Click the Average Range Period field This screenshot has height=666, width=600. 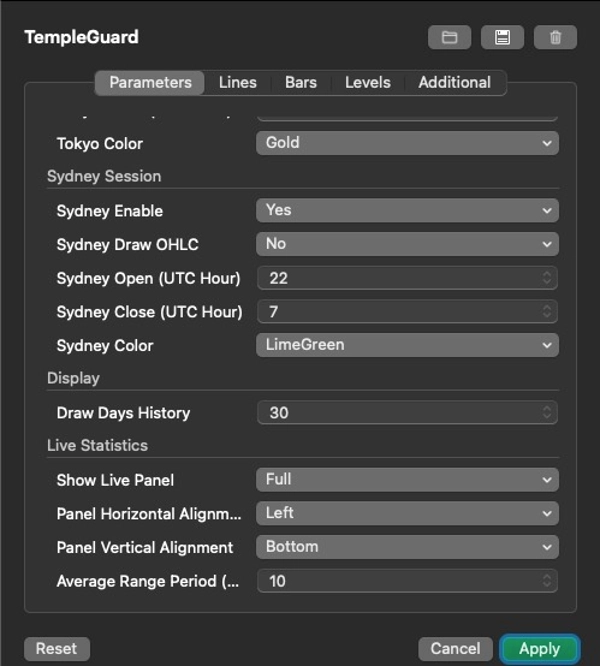coord(407,581)
